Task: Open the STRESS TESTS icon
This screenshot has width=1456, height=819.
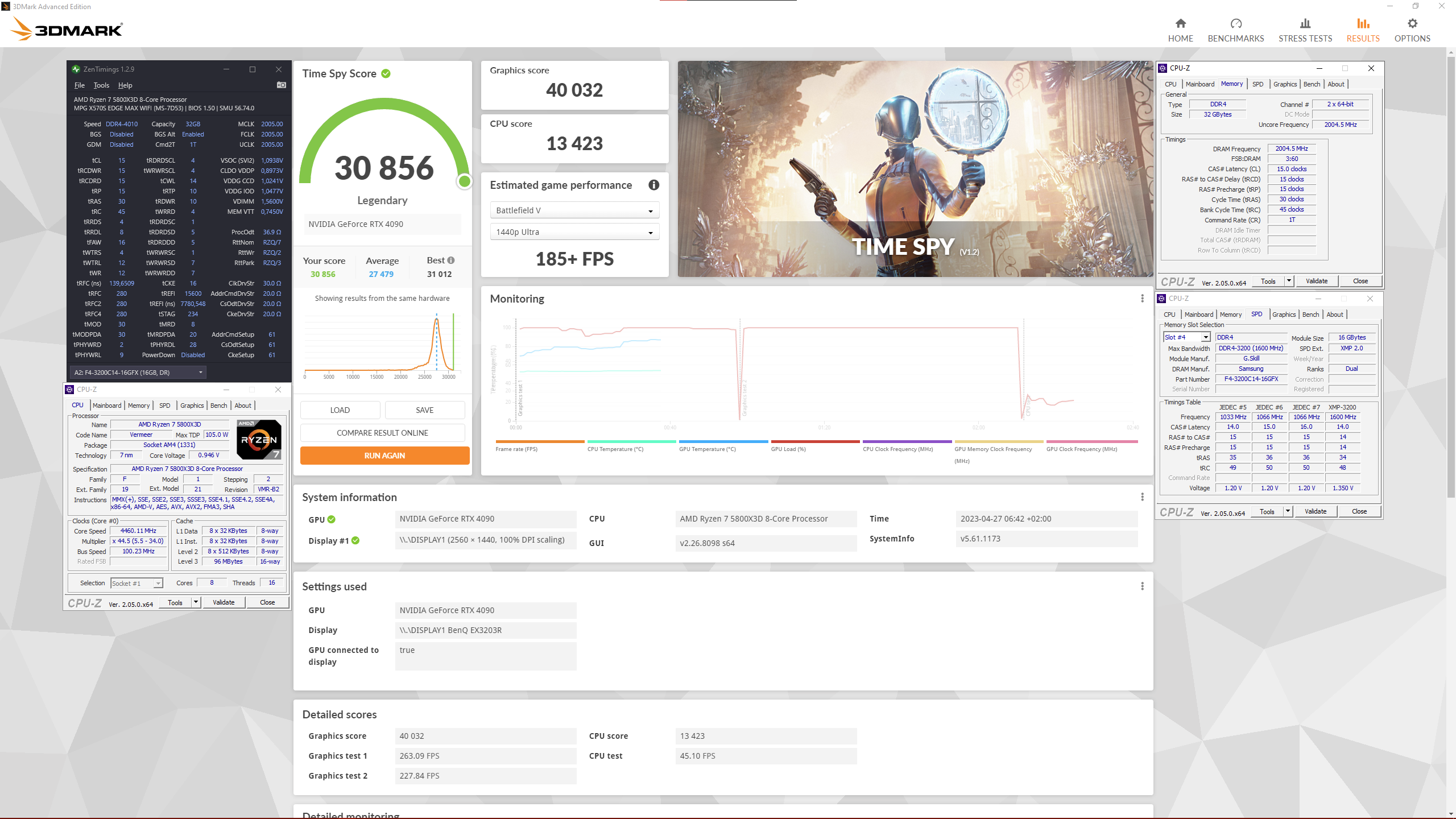Action: [x=1305, y=23]
